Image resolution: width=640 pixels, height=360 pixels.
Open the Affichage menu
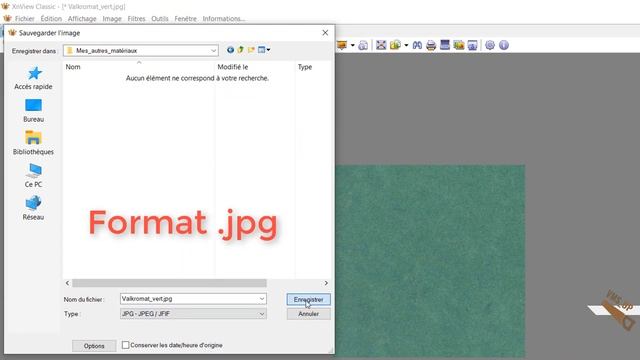coord(82,19)
